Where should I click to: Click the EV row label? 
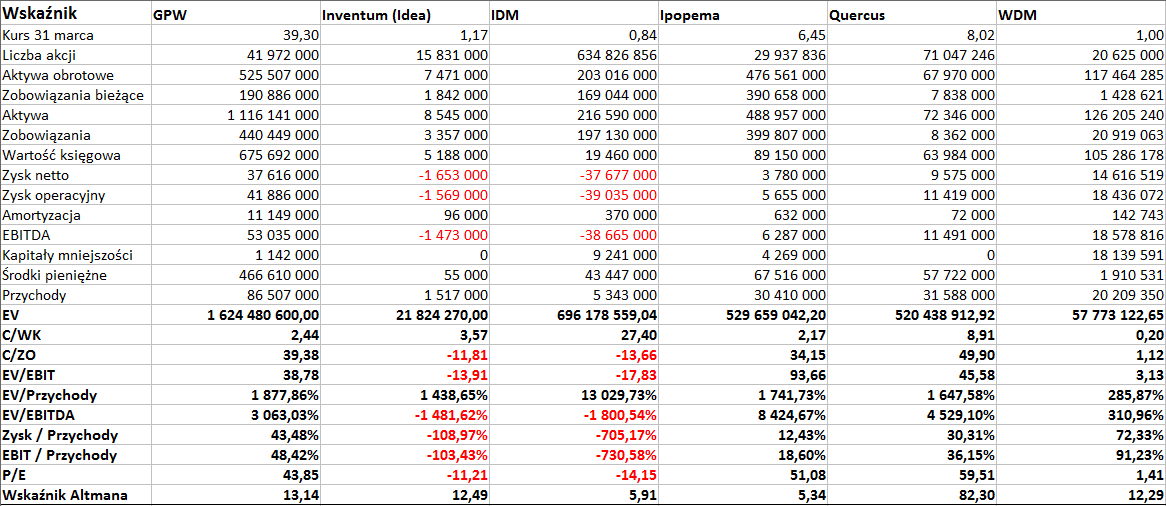[10, 316]
